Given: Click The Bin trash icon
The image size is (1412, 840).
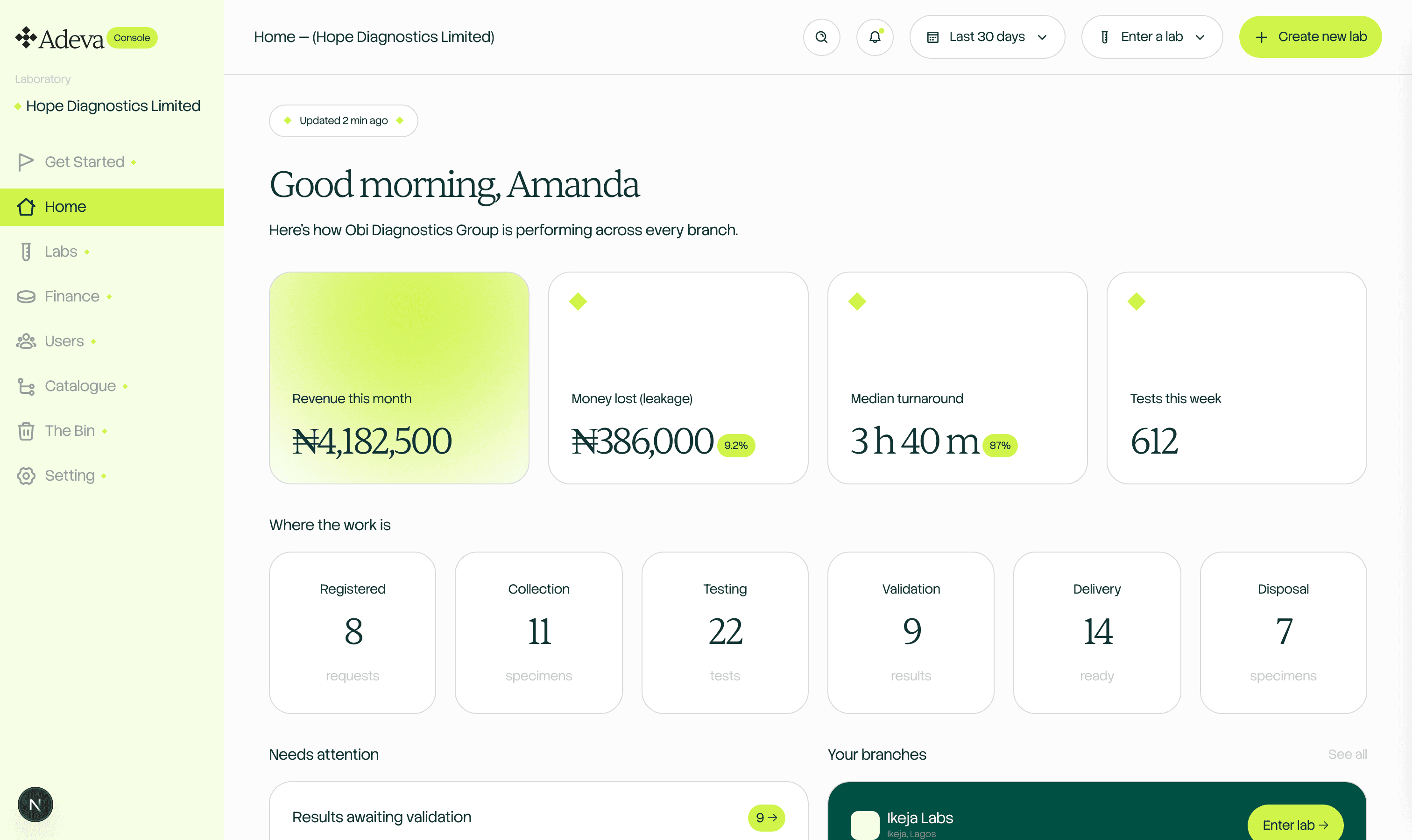Looking at the screenshot, I should pyautogui.click(x=26, y=431).
